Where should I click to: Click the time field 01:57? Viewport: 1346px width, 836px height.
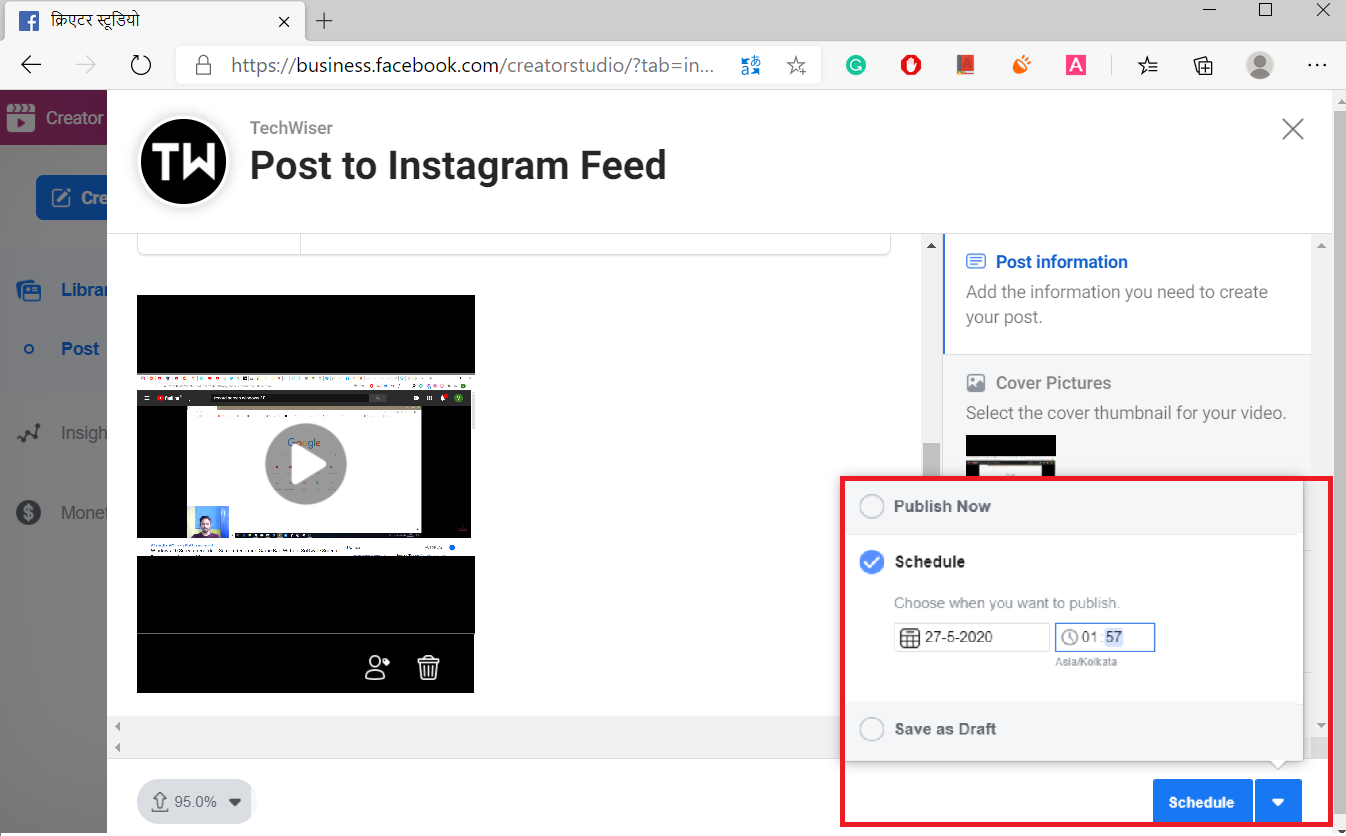(1105, 637)
